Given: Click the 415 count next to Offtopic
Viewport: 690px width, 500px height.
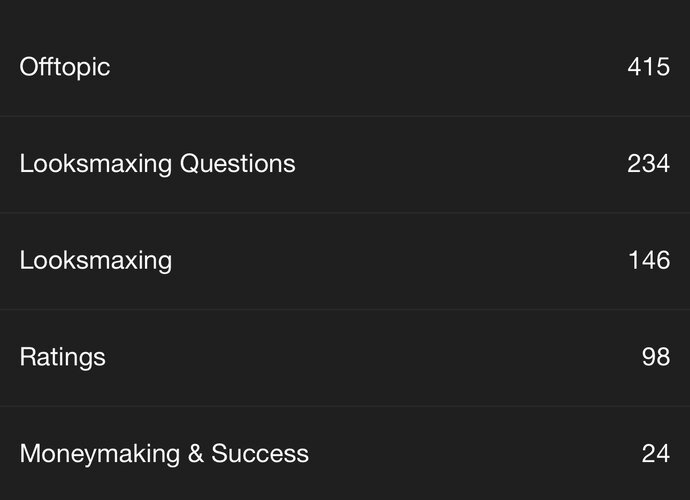Looking at the screenshot, I should tap(648, 67).
